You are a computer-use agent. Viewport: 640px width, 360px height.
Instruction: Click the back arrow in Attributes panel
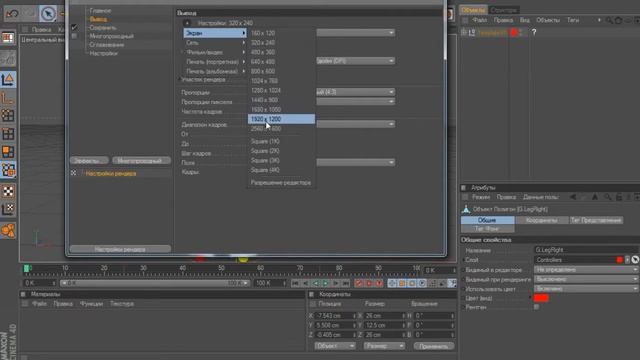[573, 197]
